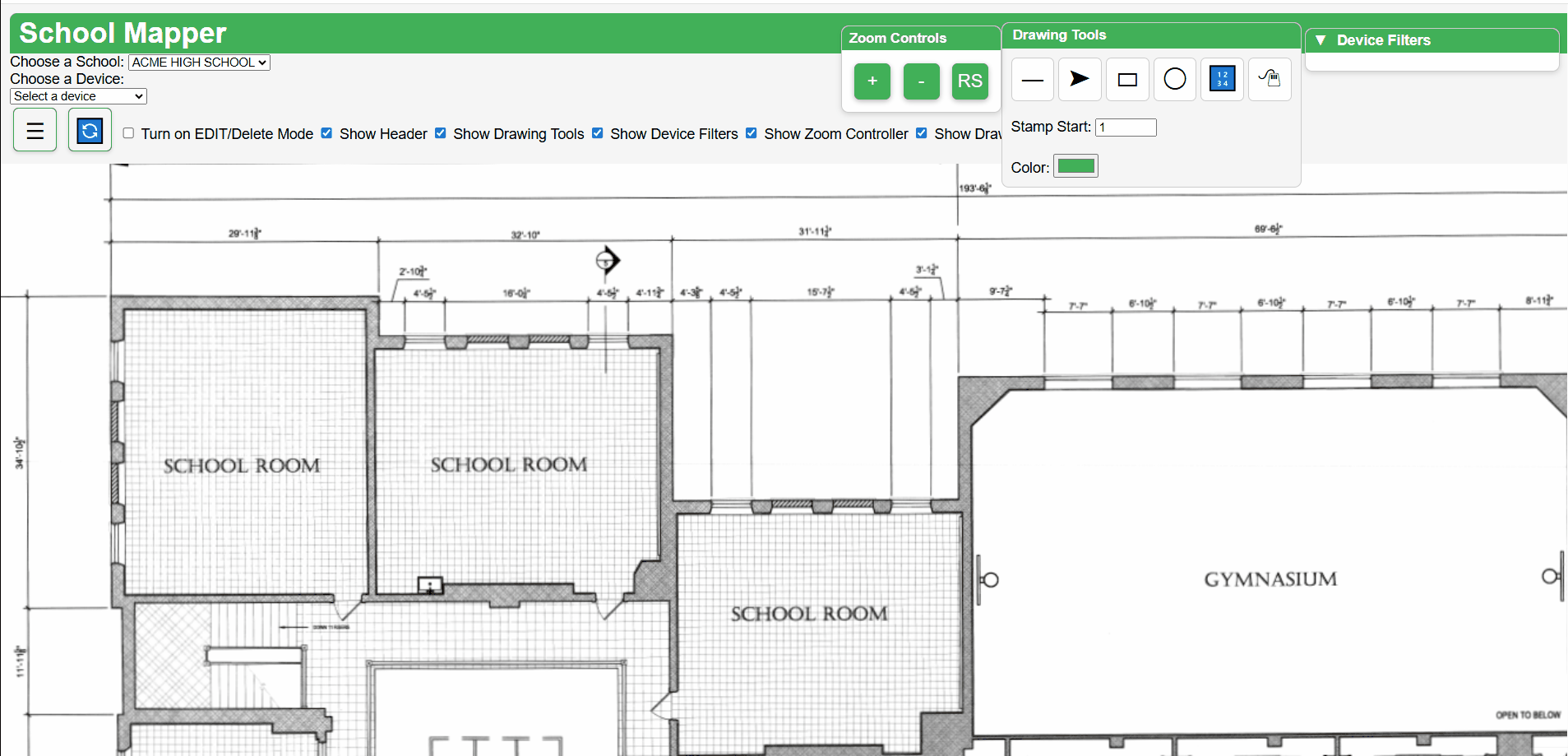
Task: Collapse the Device Filters panel
Action: [1321, 40]
